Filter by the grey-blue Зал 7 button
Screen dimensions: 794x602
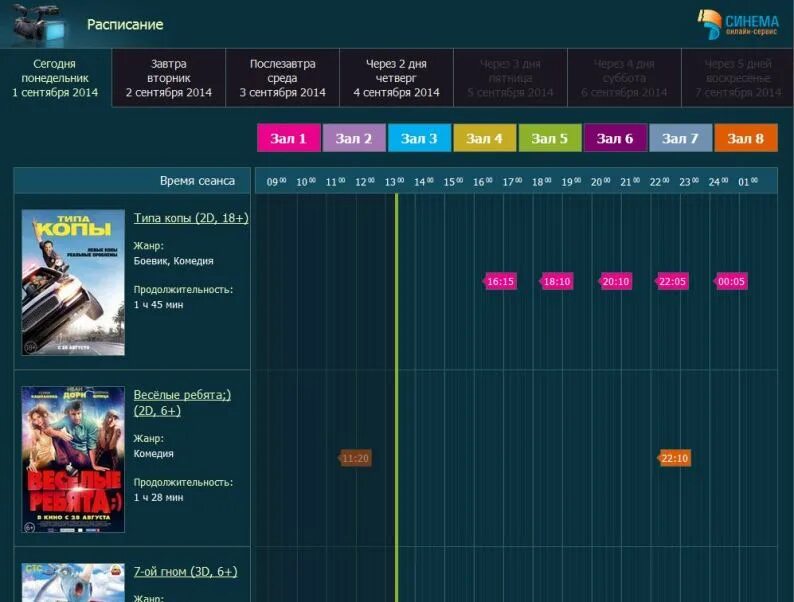(681, 138)
